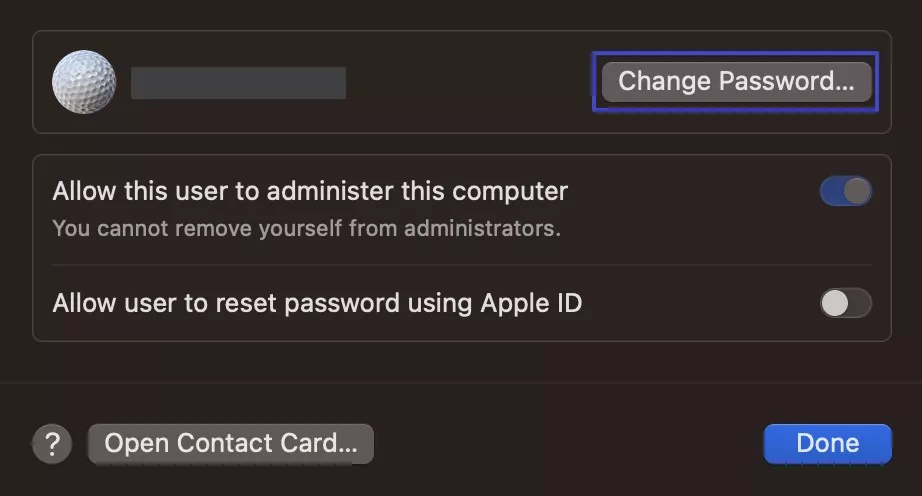Switch on the Apple ID password reset toggle
The width and height of the screenshot is (922, 496).
click(845, 303)
